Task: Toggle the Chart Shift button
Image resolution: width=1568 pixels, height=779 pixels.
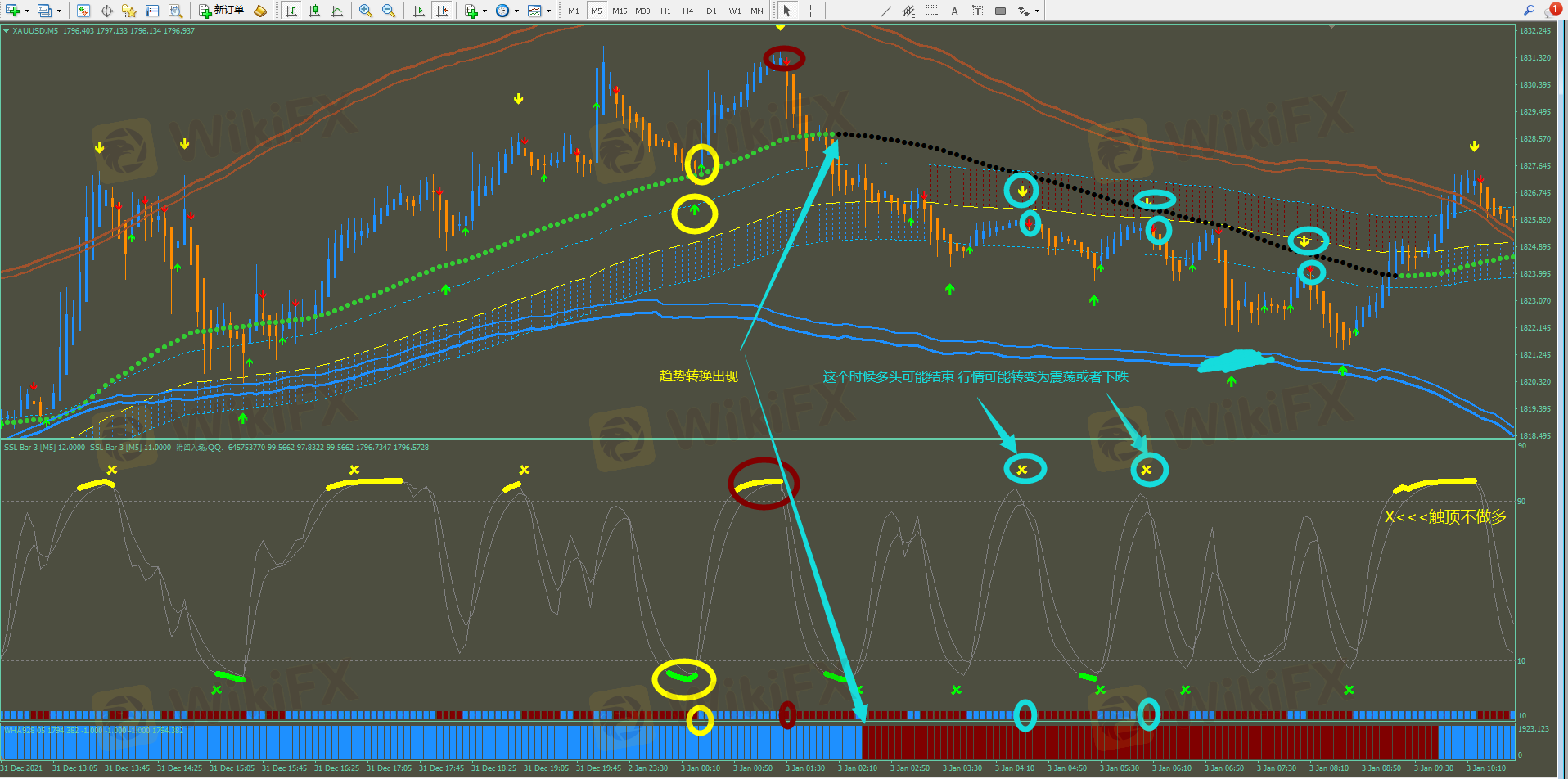Action: point(442,11)
